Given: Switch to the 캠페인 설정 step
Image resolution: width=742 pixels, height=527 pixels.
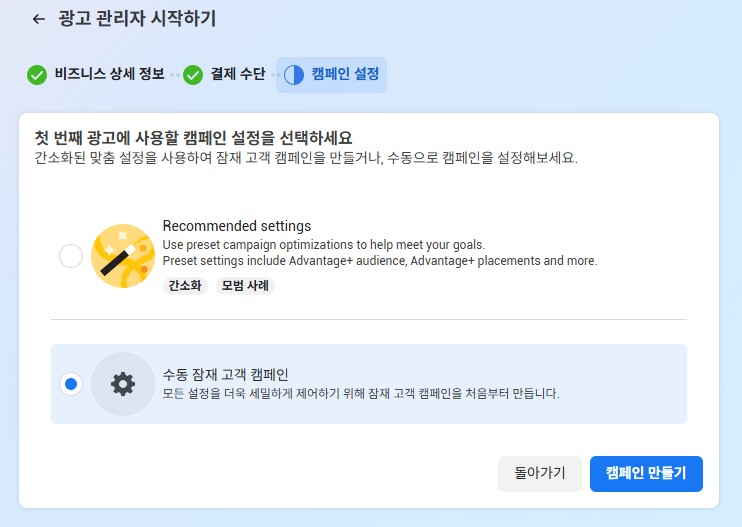Looking at the screenshot, I should tap(331, 75).
